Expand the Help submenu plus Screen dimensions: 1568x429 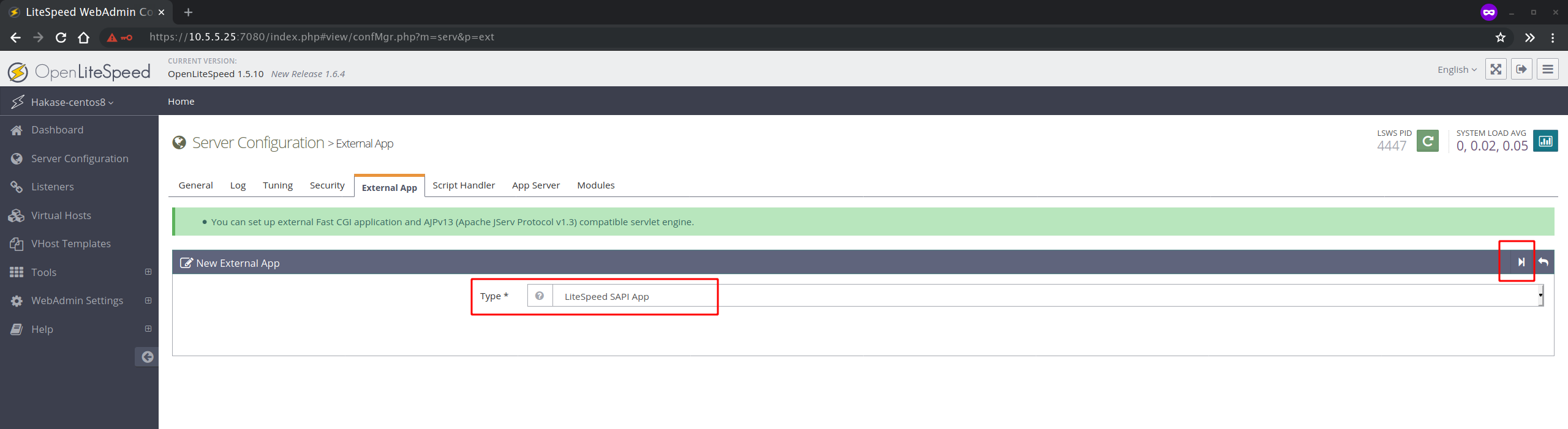click(x=148, y=329)
